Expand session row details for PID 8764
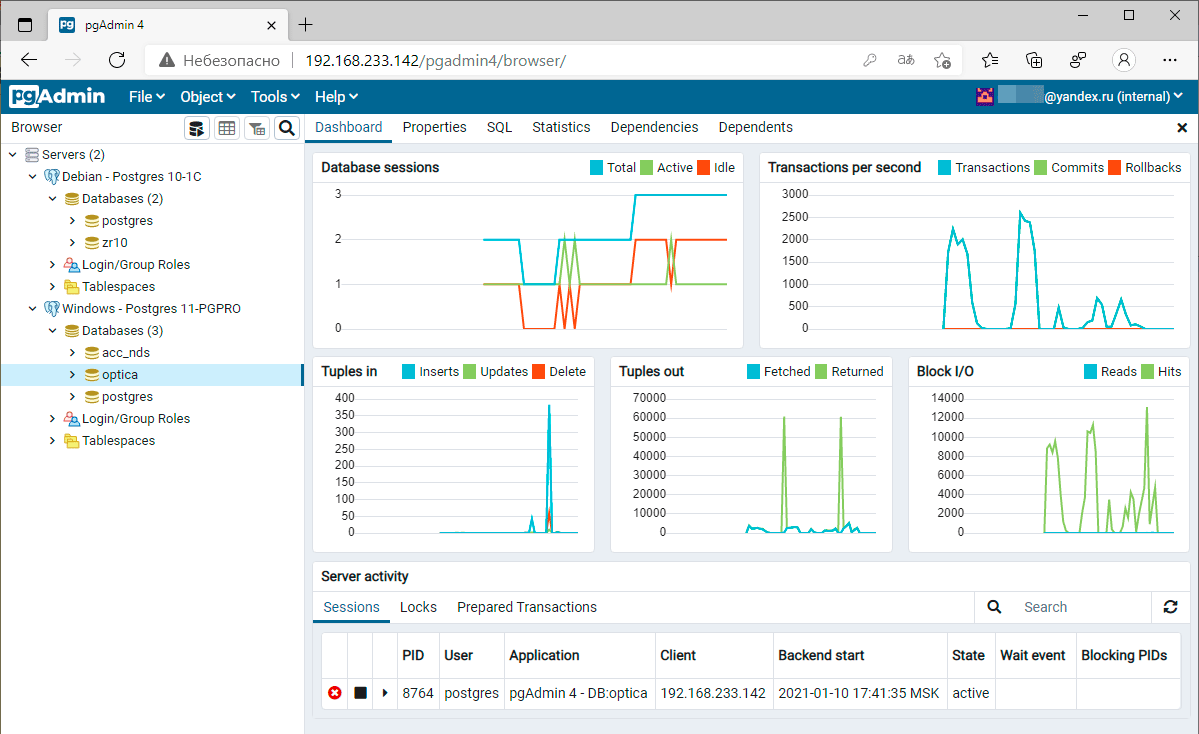Image resolution: width=1199 pixels, height=734 pixels. pyautogui.click(x=385, y=693)
